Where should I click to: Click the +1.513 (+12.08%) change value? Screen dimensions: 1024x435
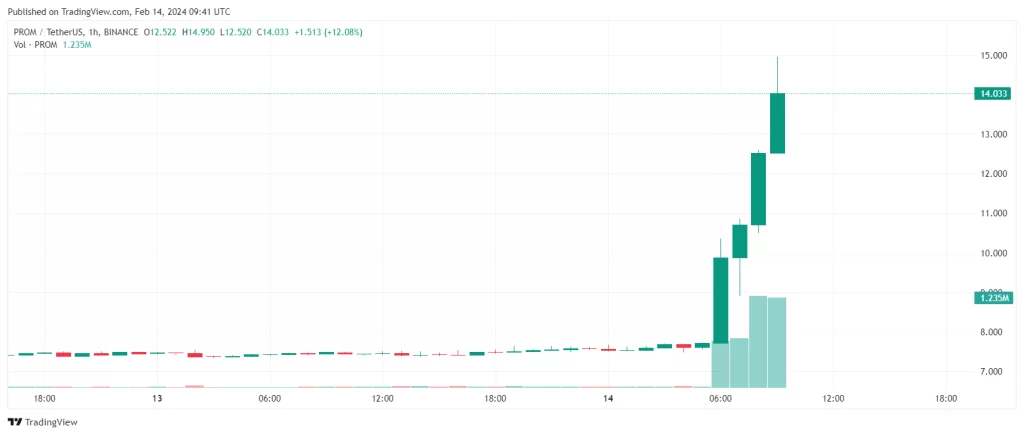324,32
